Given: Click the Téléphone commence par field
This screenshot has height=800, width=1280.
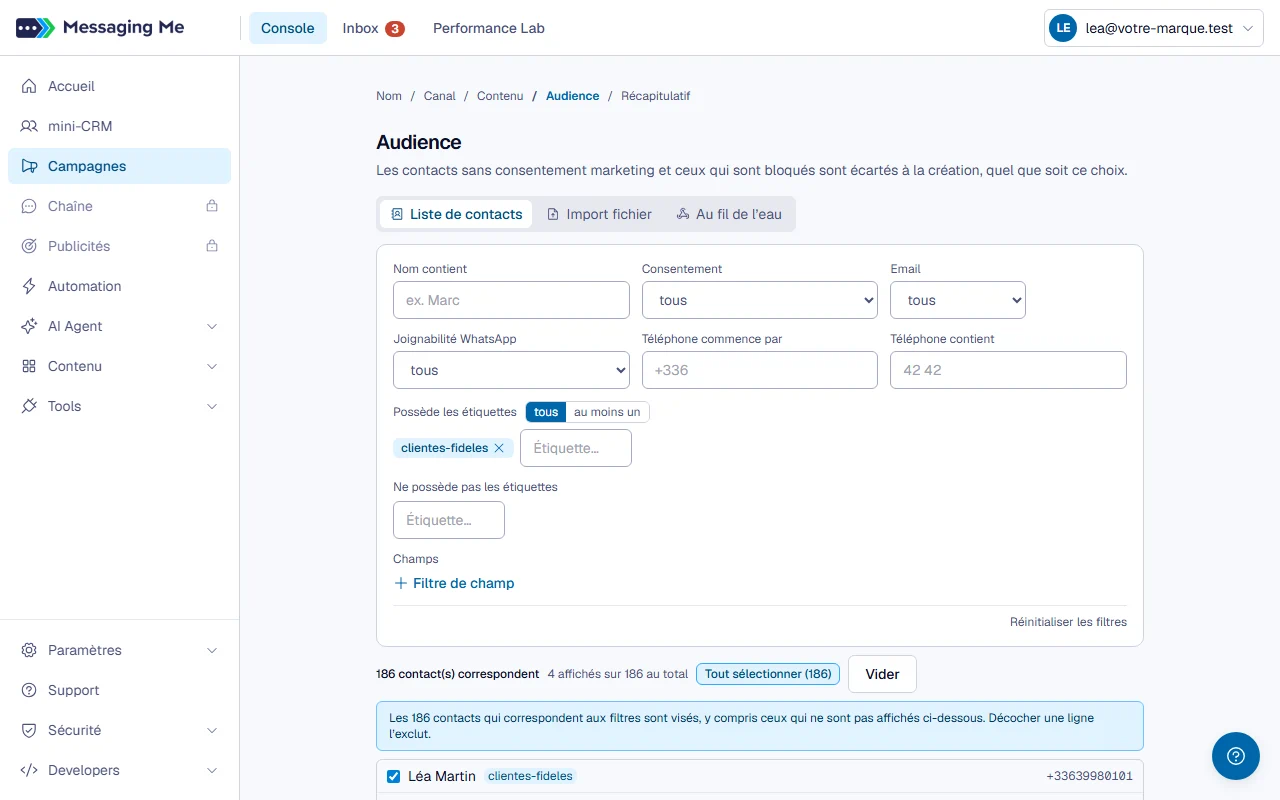Looking at the screenshot, I should coord(760,370).
